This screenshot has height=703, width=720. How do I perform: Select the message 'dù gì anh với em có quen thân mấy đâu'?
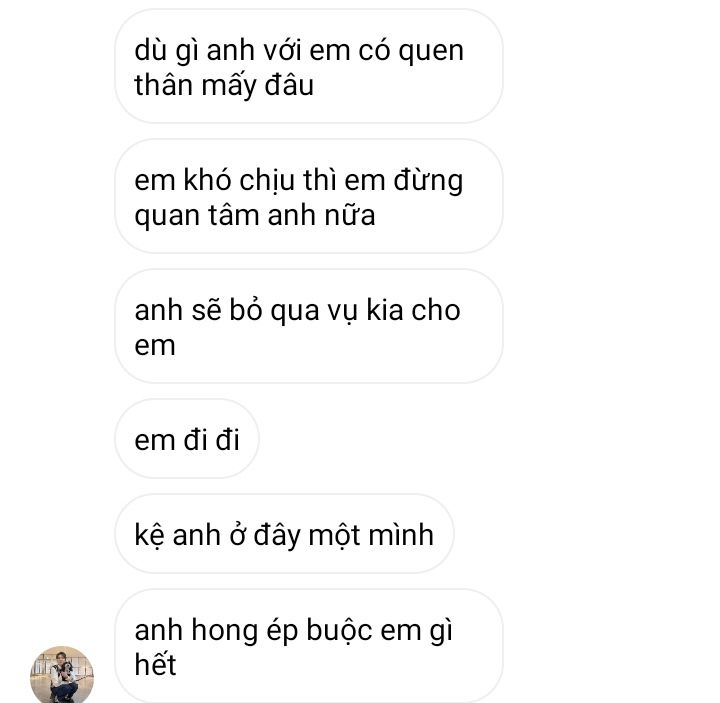(x=309, y=67)
